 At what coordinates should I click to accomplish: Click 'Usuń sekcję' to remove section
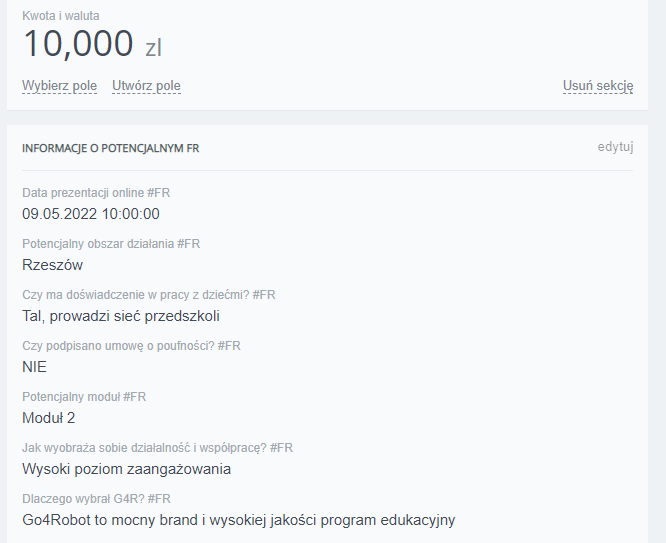click(x=598, y=86)
